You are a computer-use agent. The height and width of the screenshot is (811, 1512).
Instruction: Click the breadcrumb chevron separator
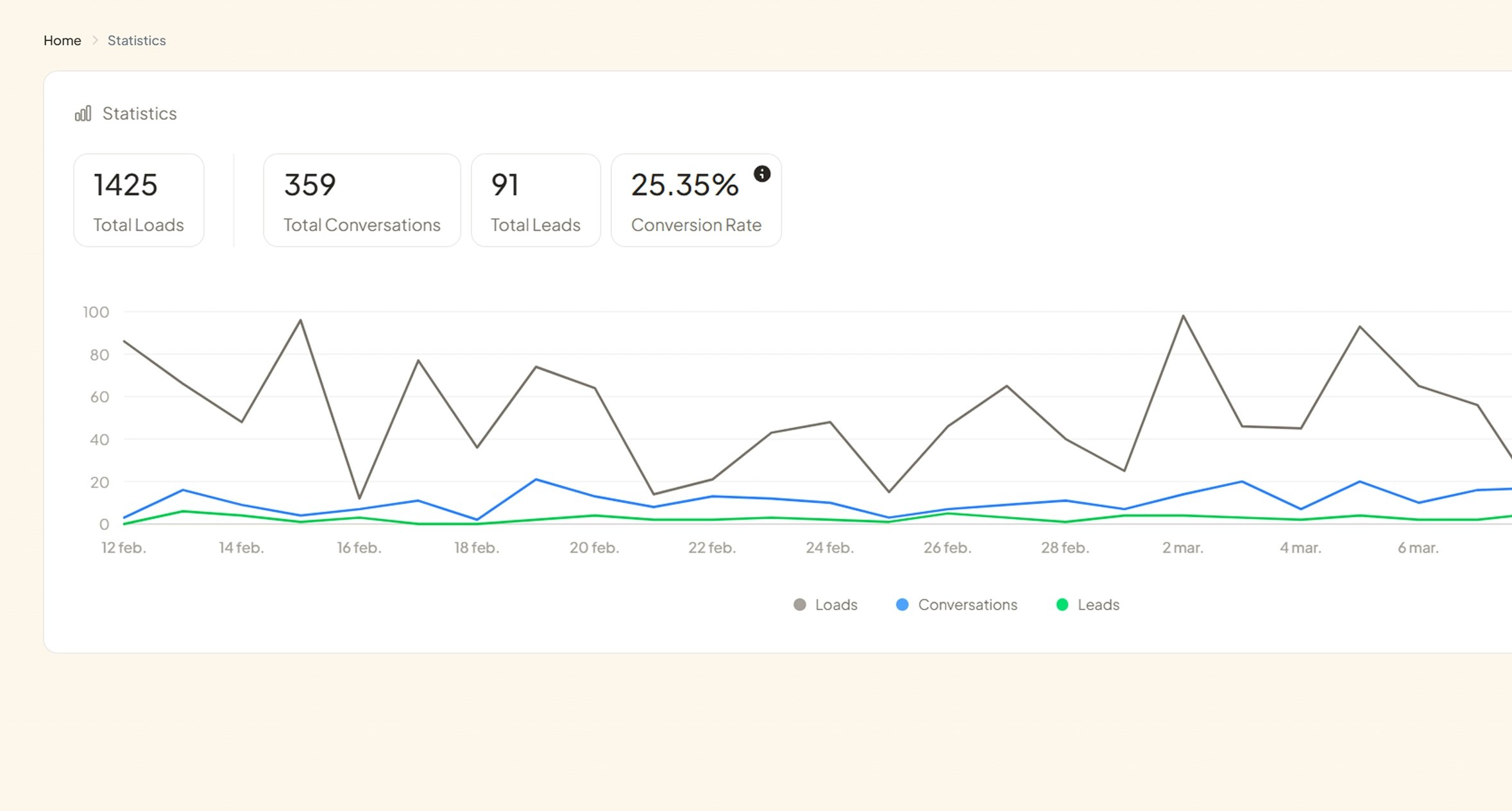95,40
